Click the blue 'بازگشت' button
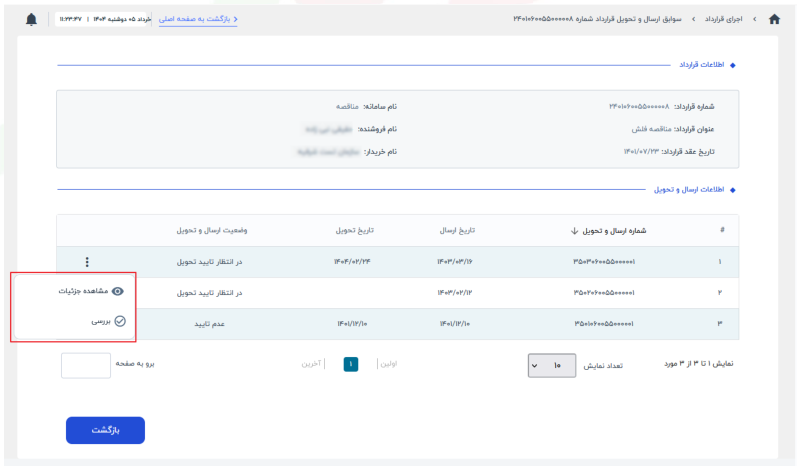 105,431
